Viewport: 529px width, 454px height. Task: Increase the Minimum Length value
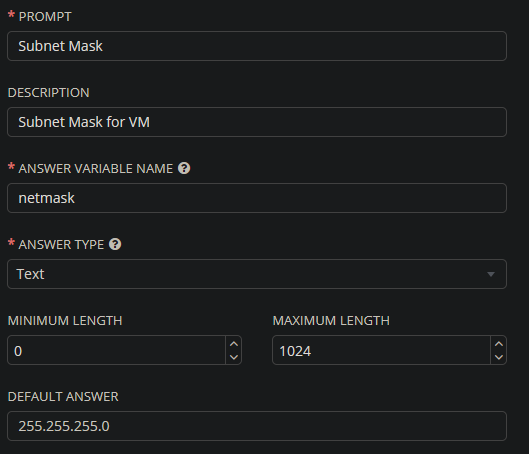point(234,344)
